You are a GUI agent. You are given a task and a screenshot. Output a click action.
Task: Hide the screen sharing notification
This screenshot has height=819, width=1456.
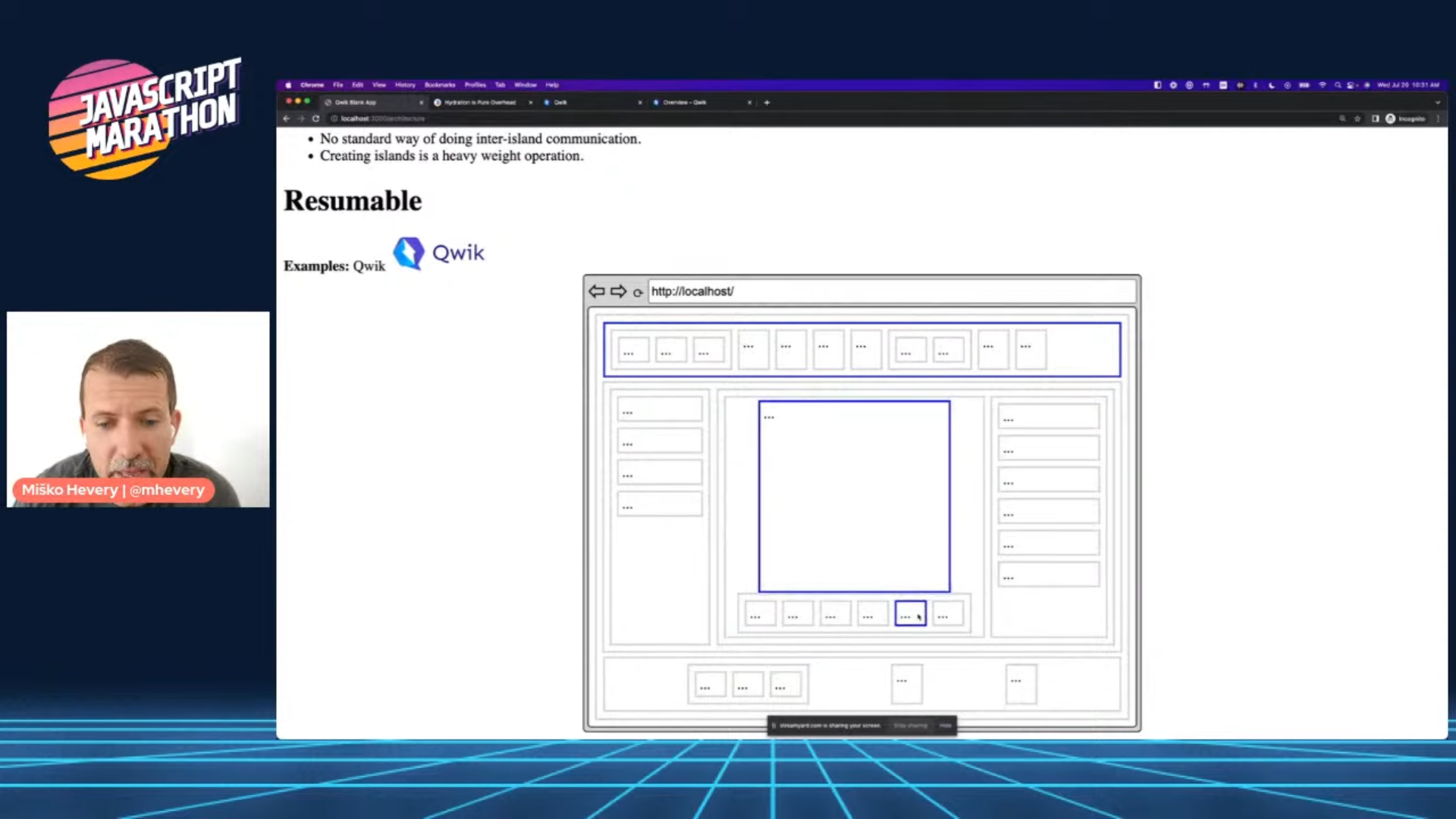tap(945, 726)
